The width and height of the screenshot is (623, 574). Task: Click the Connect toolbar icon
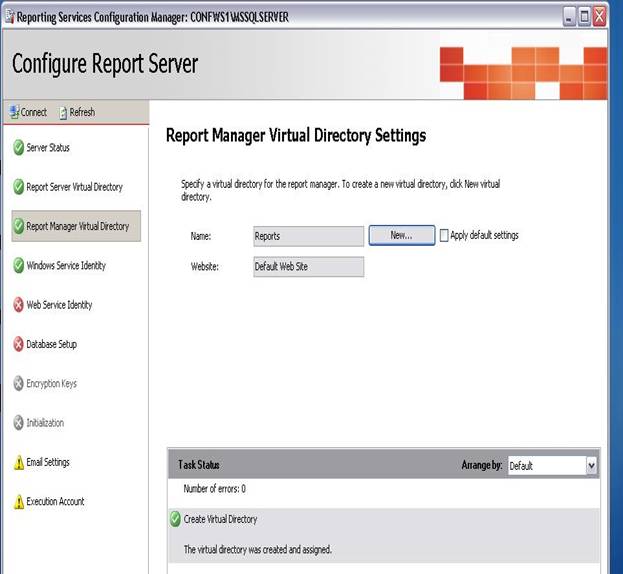click(14, 112)
